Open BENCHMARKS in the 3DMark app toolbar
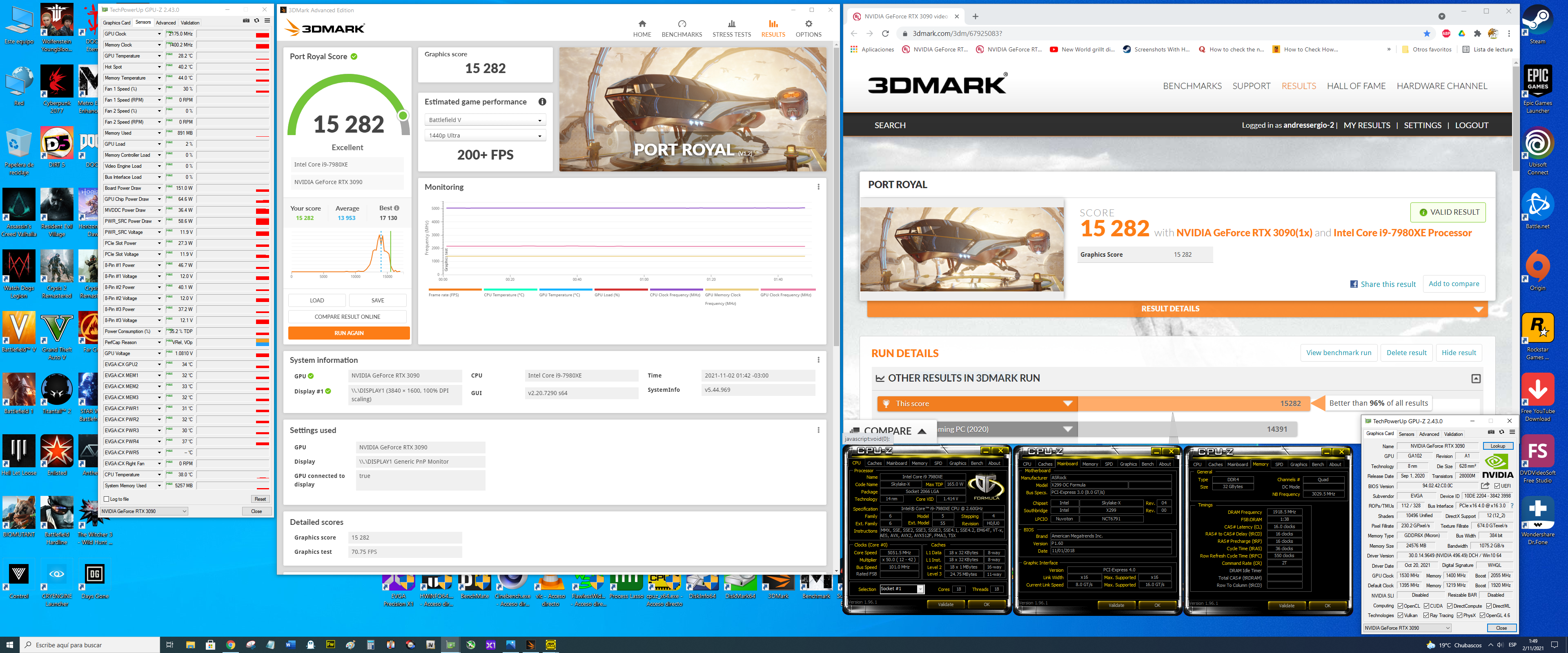1568x653 pixels. (681, 29)
